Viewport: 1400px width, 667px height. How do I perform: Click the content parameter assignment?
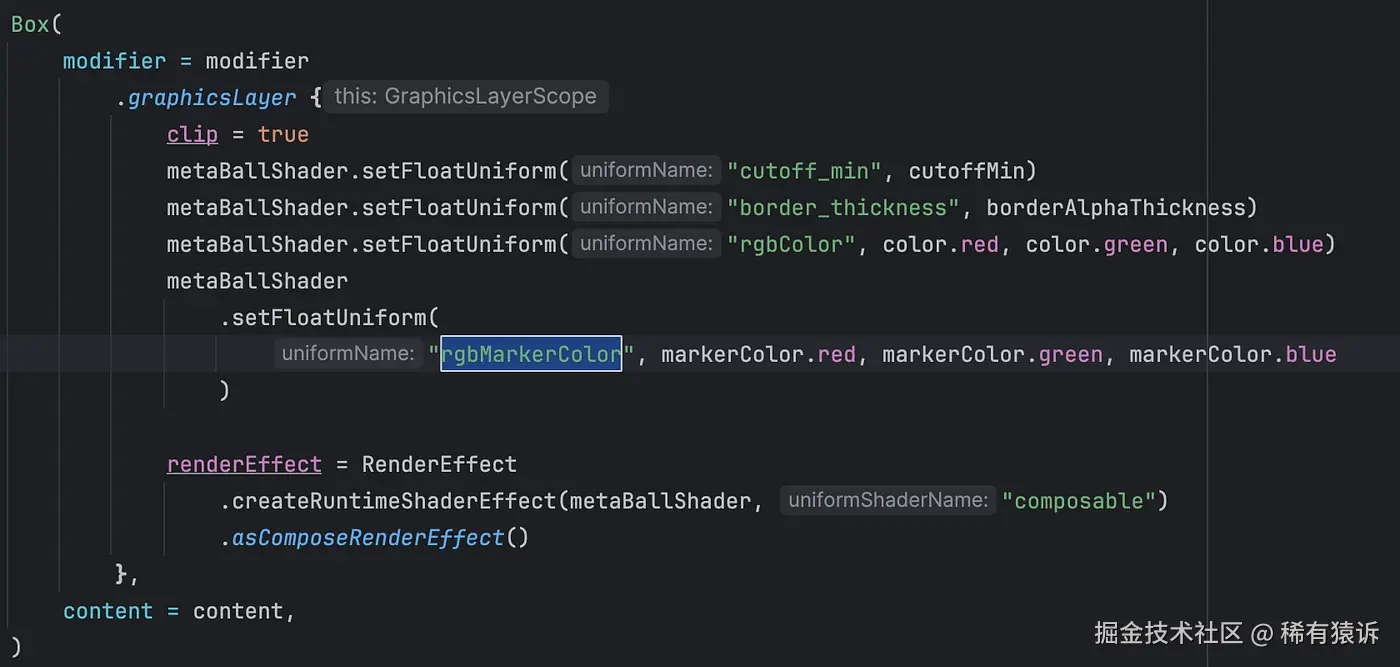[108, 611]
